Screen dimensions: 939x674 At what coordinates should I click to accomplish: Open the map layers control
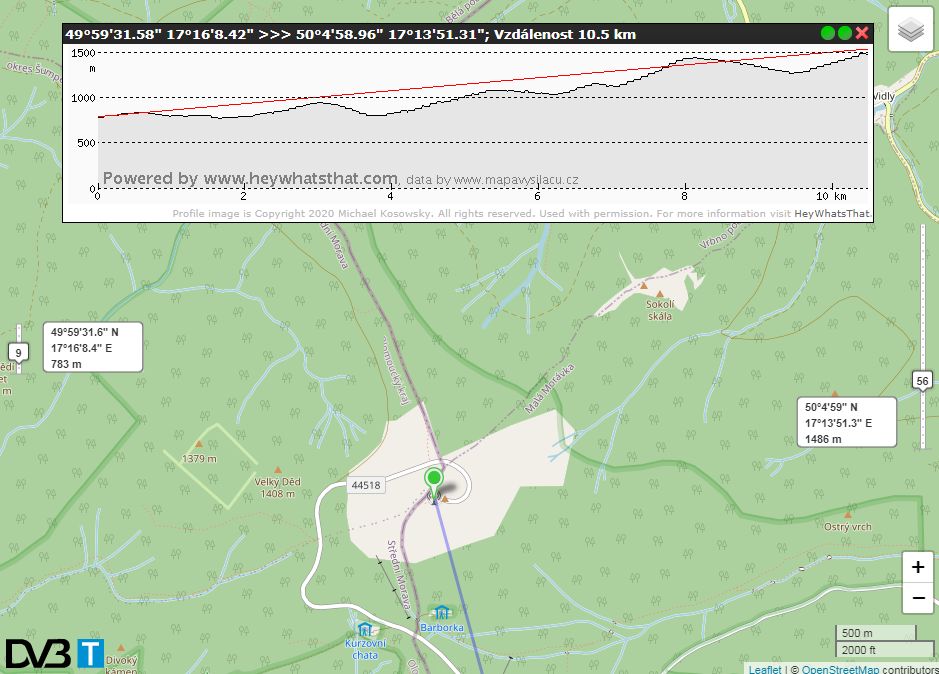[x=910, y=31]
